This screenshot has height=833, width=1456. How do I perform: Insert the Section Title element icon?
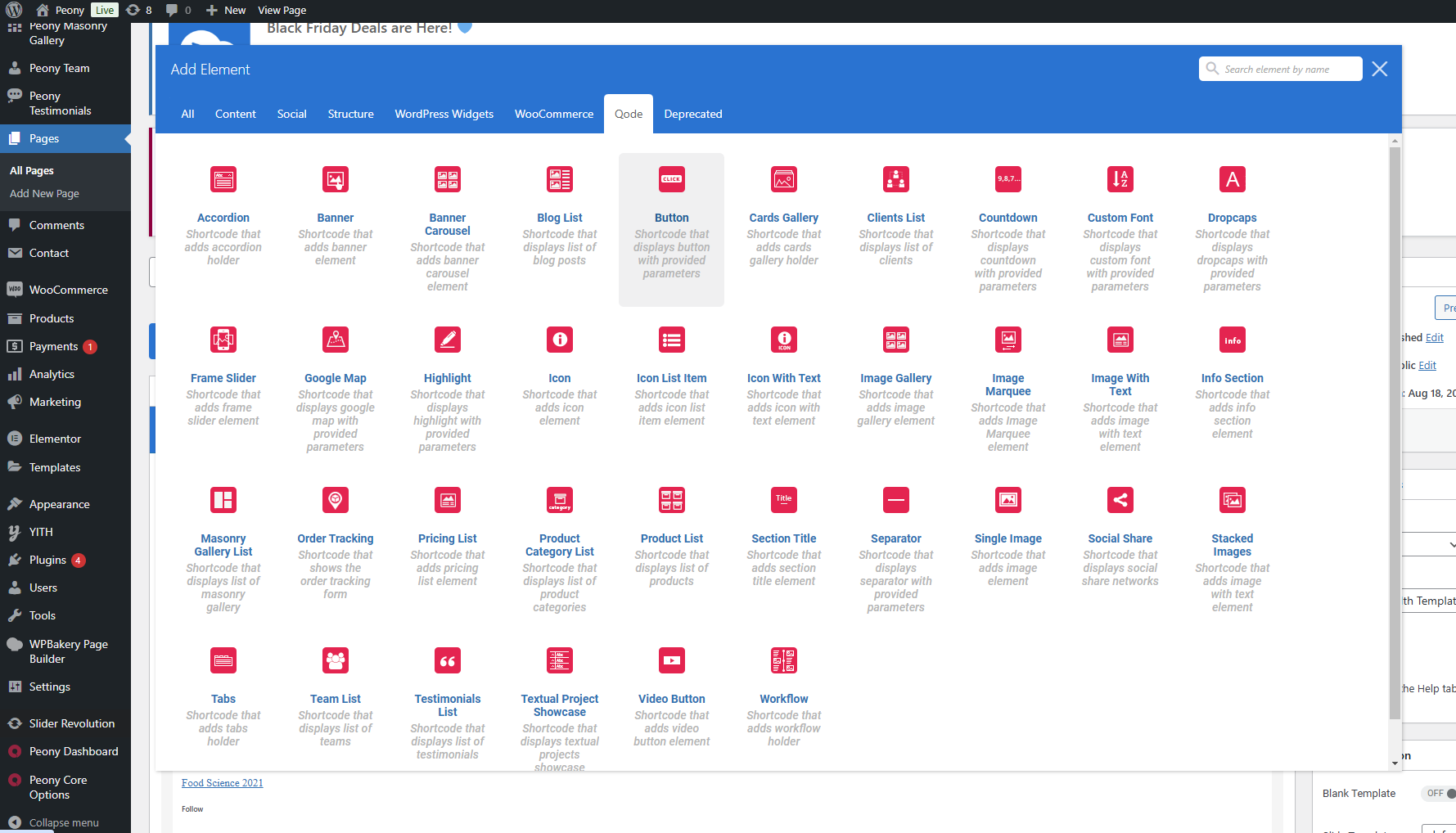coord(784,500)
